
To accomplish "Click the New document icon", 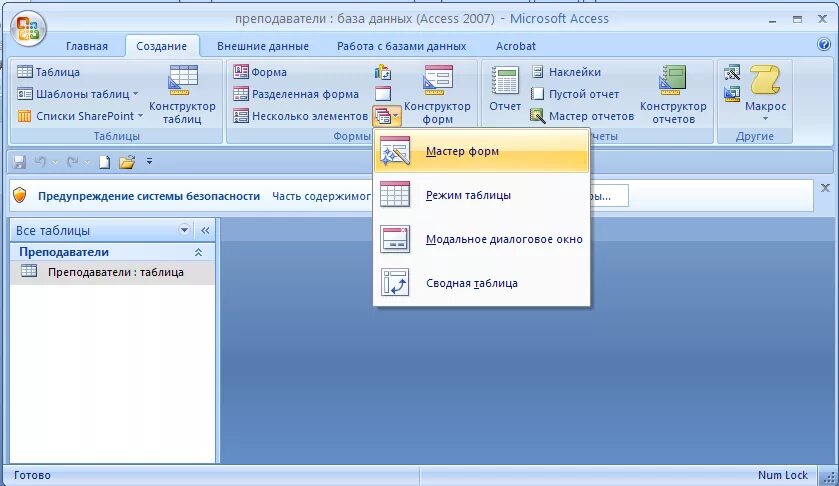I will click(x=105, y=162).
